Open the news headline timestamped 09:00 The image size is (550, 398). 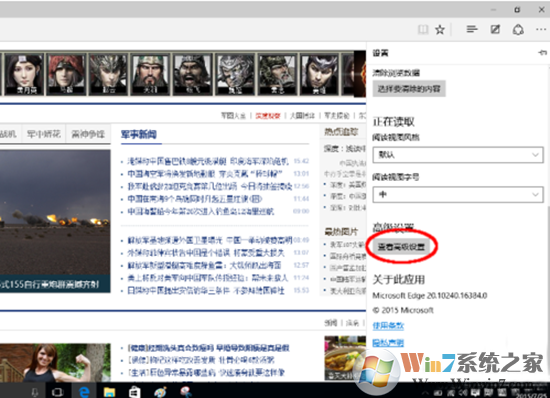pyautogui.click(x=201, y=211)
